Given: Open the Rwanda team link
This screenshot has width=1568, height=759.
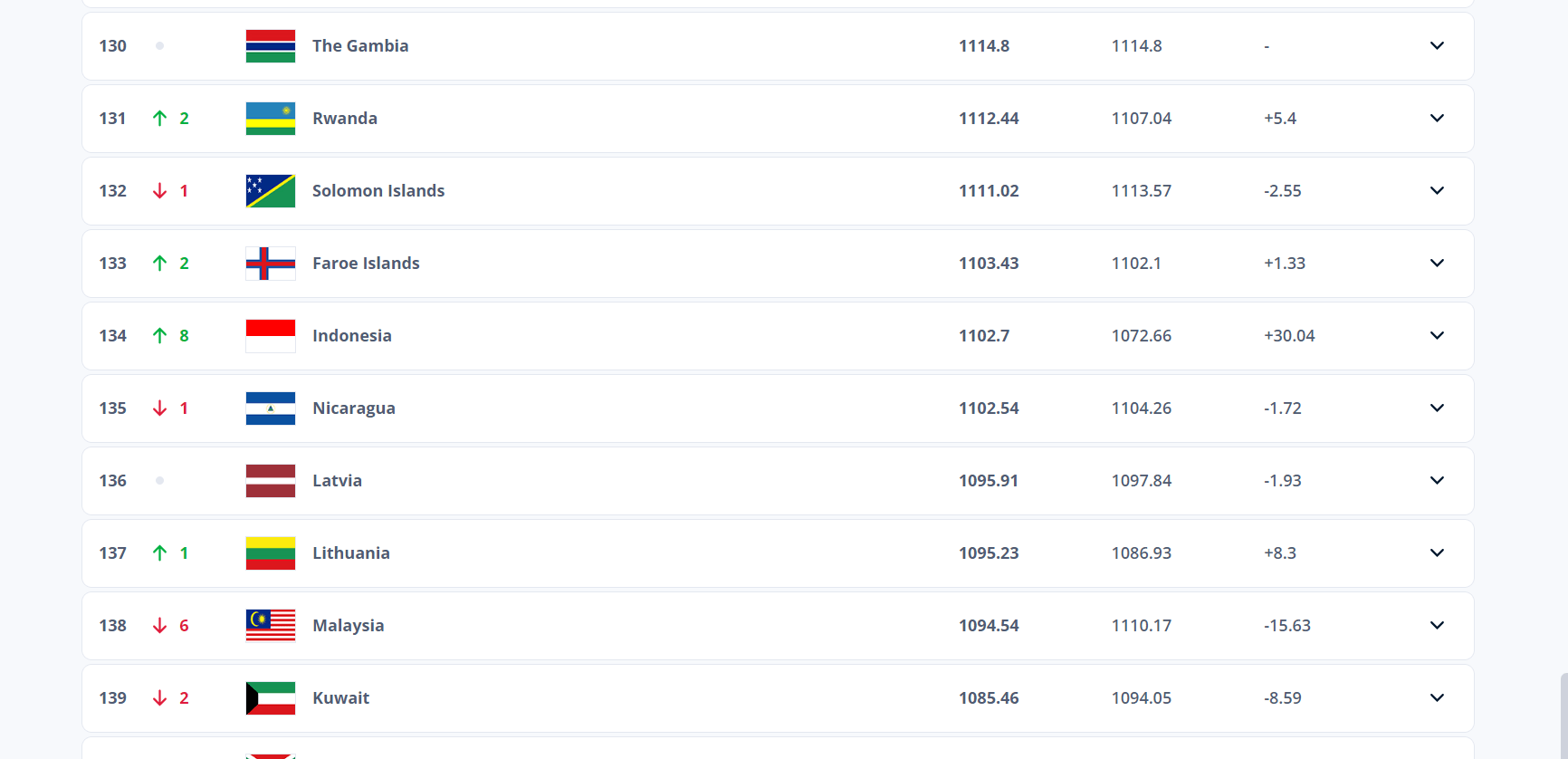Looking at the screenshot, I should coord(345,119).
